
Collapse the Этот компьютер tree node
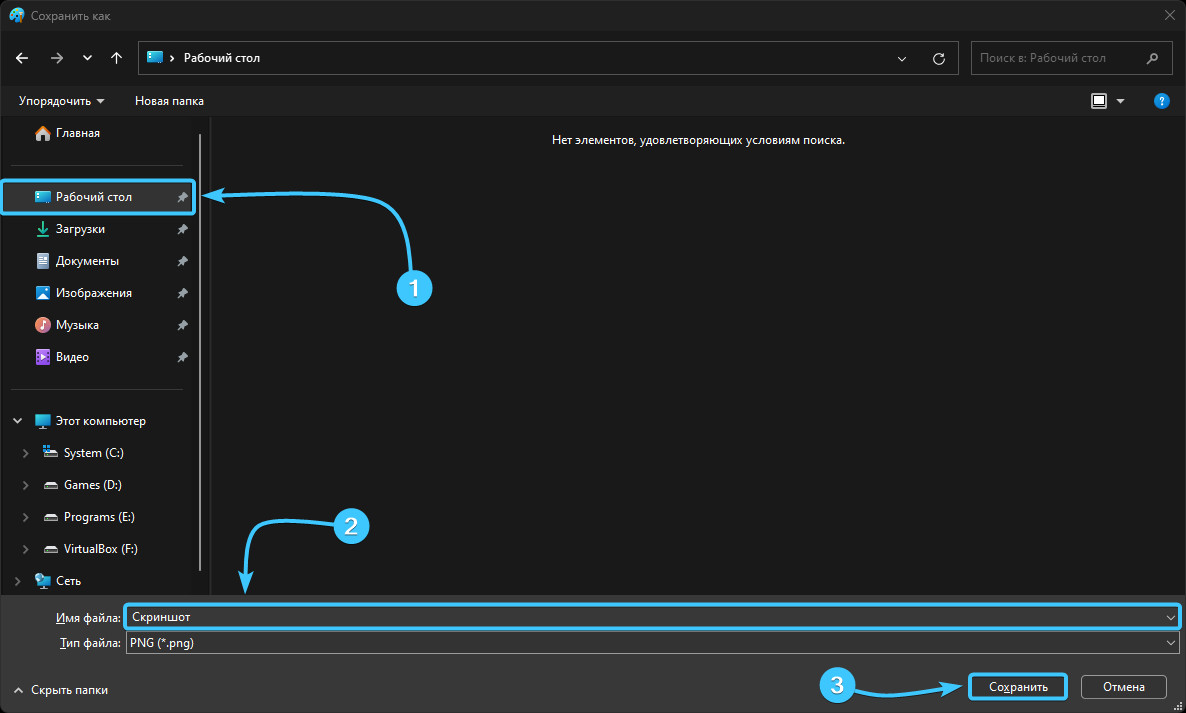click(18, 421)
